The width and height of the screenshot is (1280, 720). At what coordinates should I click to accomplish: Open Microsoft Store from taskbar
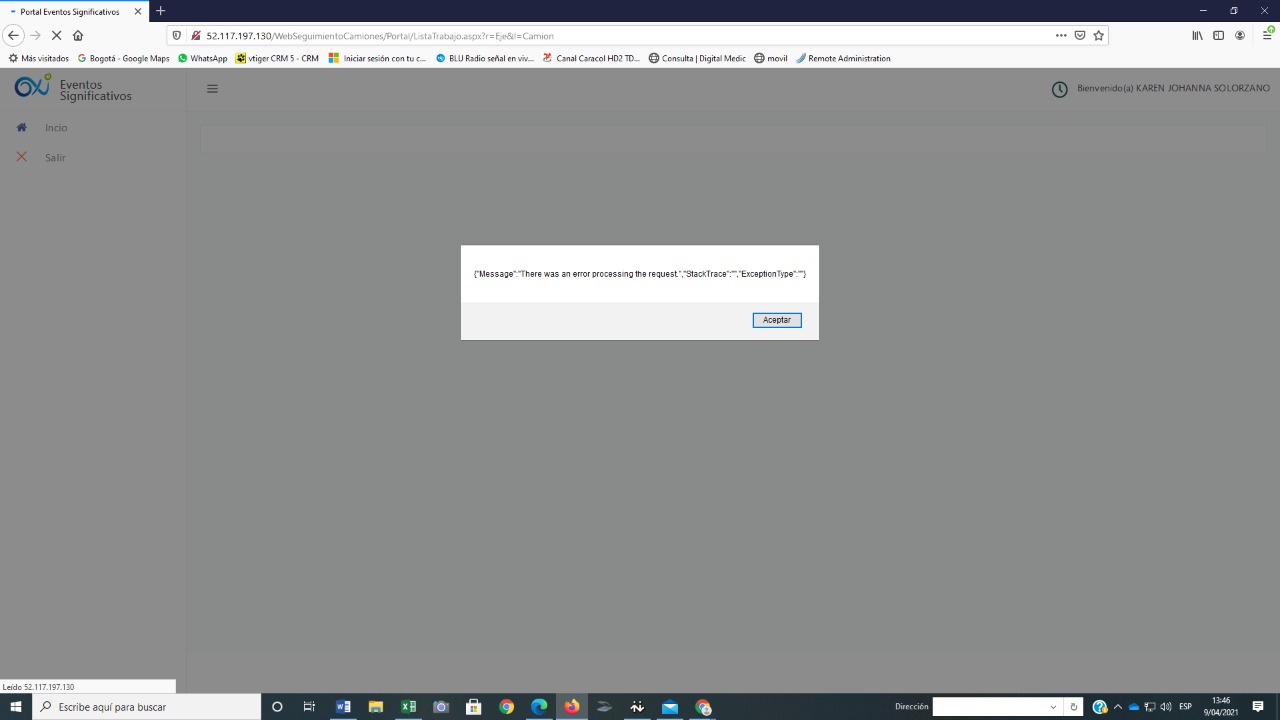474,707
